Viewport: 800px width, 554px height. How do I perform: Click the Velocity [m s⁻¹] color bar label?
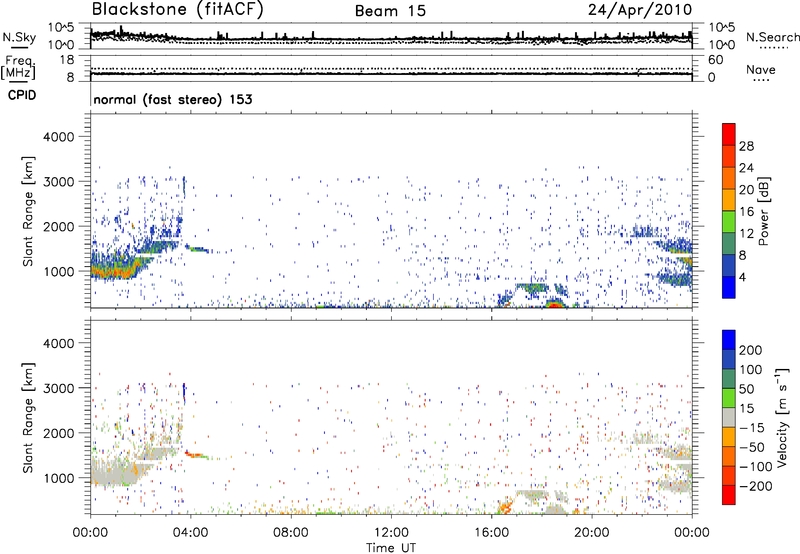click(x=782, y=417)
